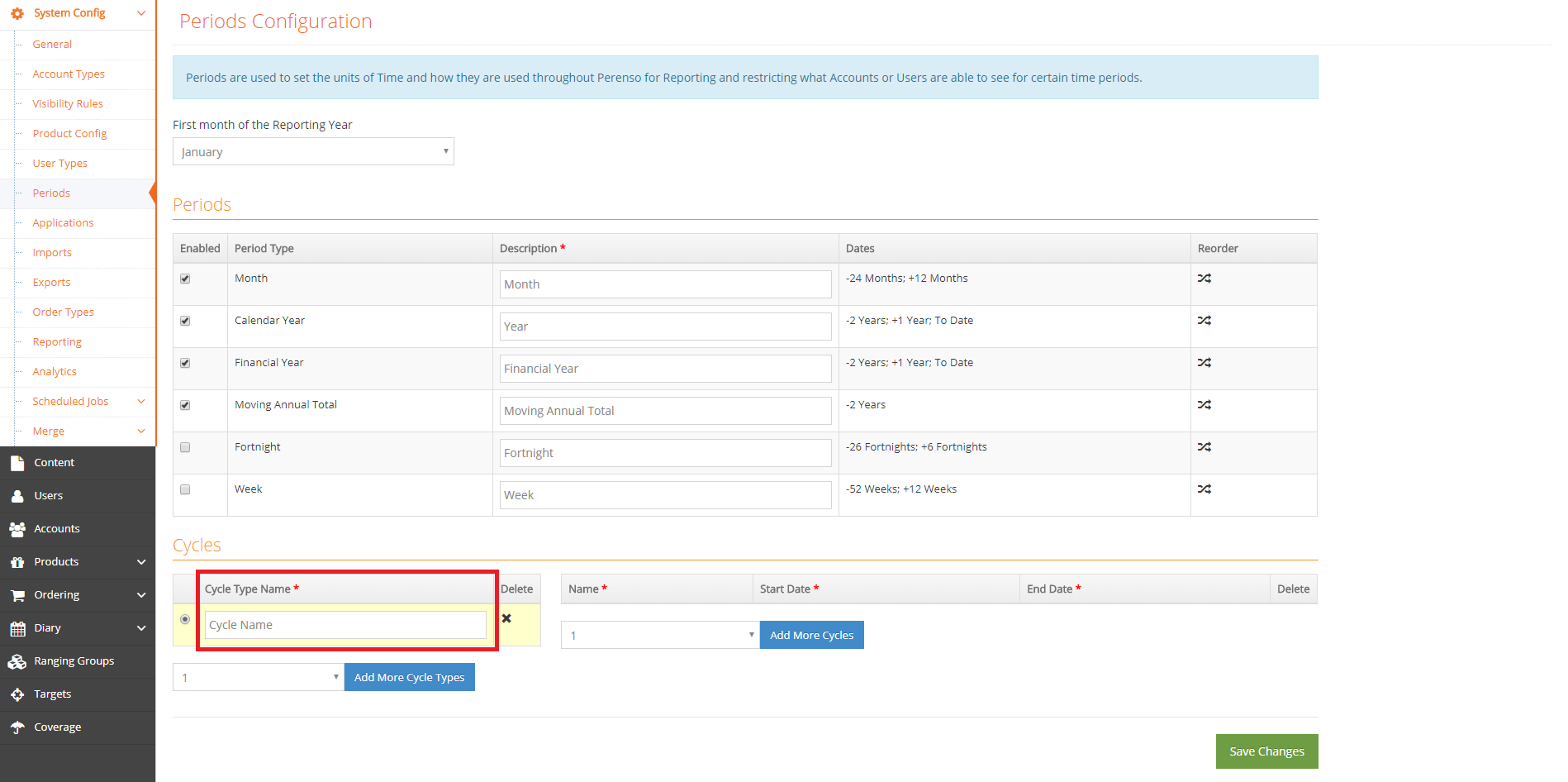Open the cycles count dropdown
This screenshot has height=782, width=1568.
pos(660,635)
